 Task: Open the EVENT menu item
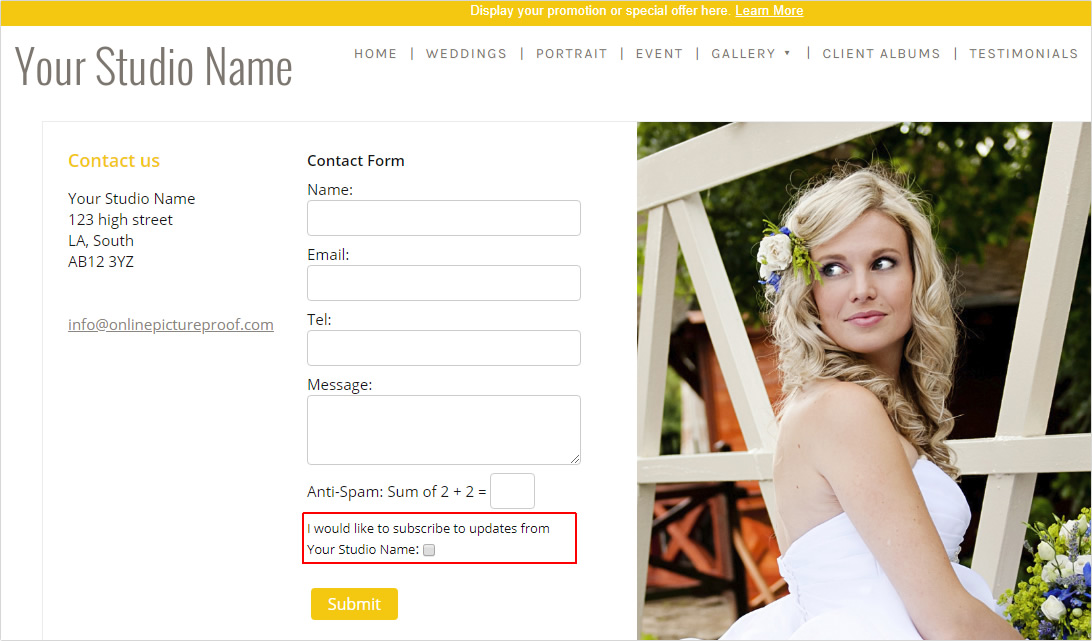pos(659,54)
